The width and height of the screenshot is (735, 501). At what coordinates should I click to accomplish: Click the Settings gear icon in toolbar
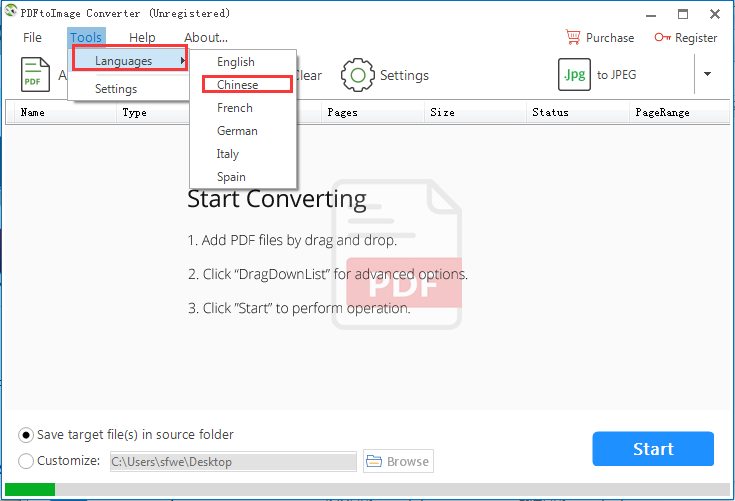coord(358,75)
